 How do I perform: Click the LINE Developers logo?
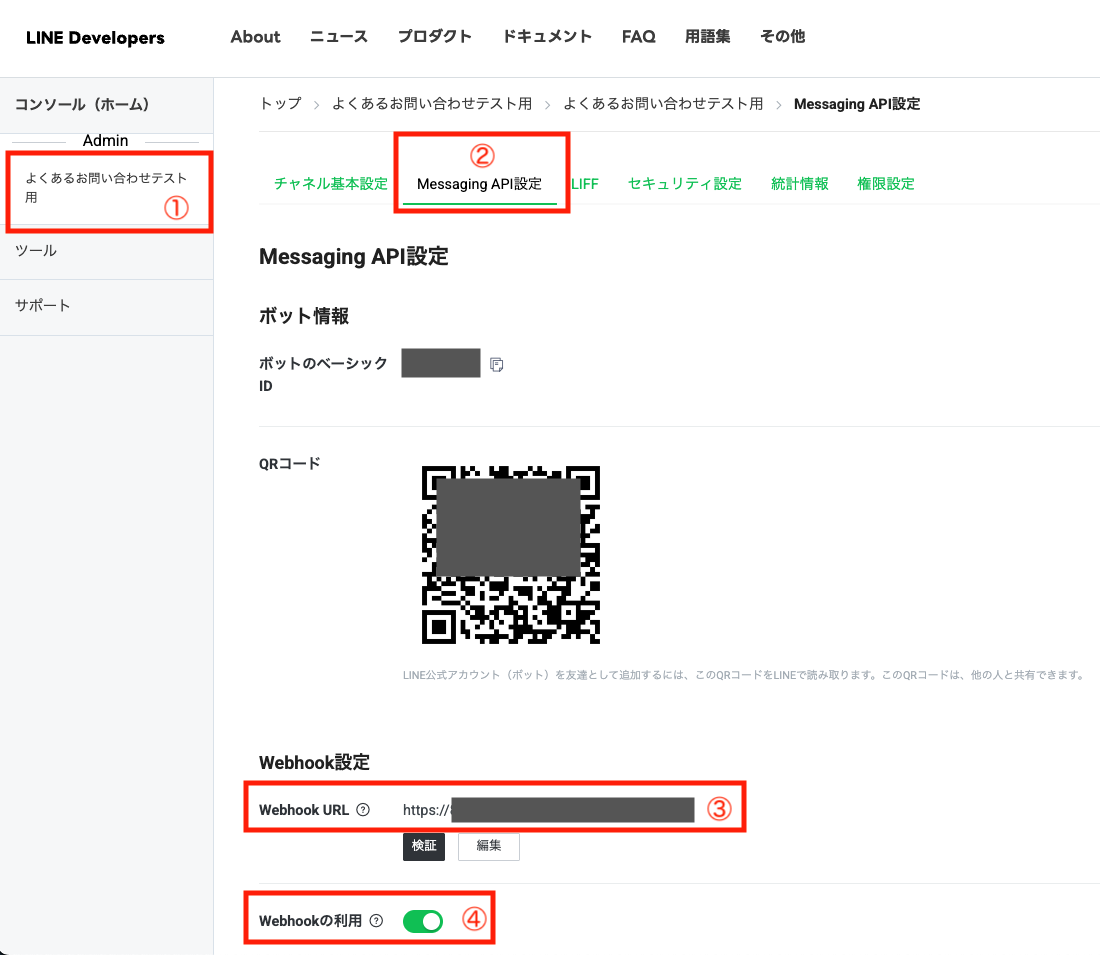click(x=95, y=38)
